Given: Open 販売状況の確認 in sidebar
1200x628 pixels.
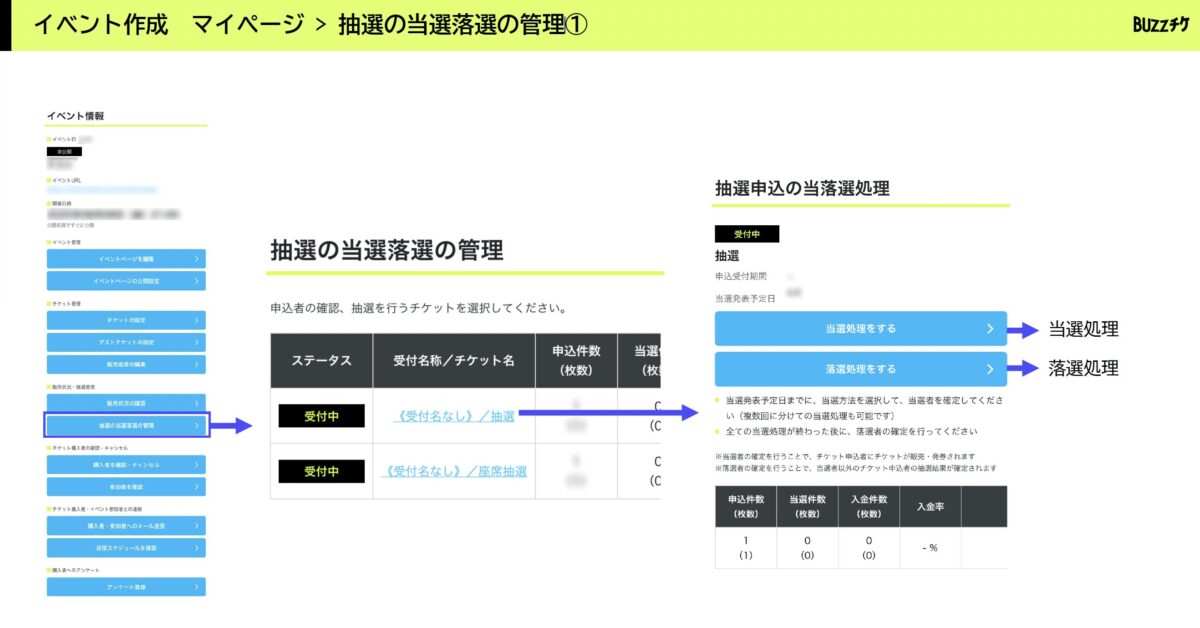Looking at the screenshot, I should (x=126, y=403).
